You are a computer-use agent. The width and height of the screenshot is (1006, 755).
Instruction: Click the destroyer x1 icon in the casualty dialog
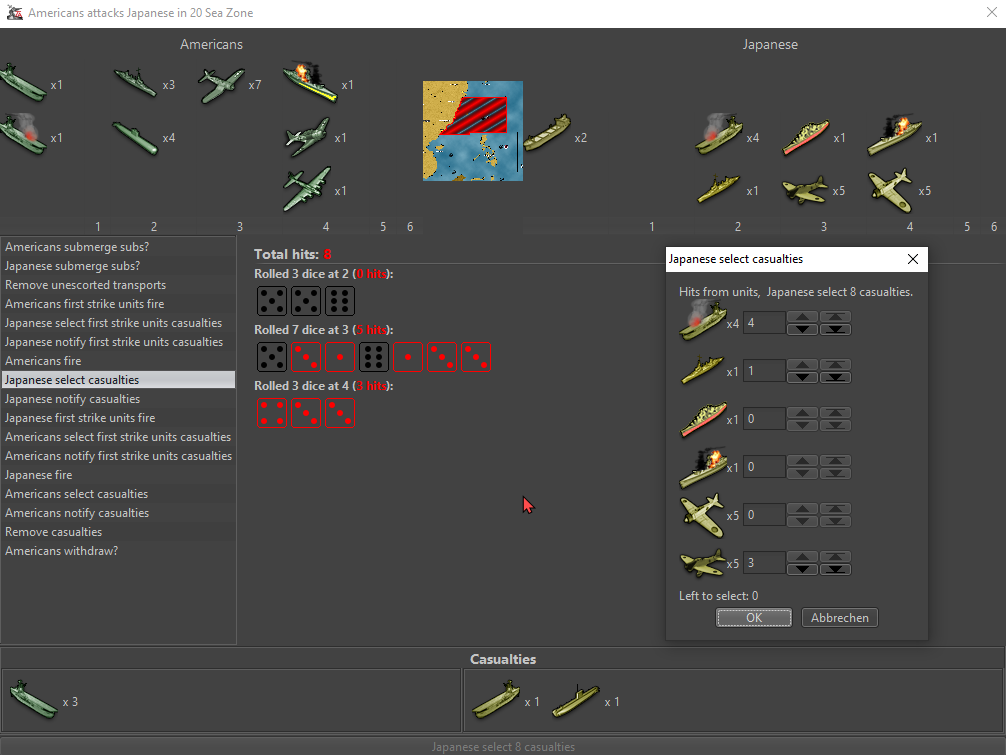pos(703,370)
